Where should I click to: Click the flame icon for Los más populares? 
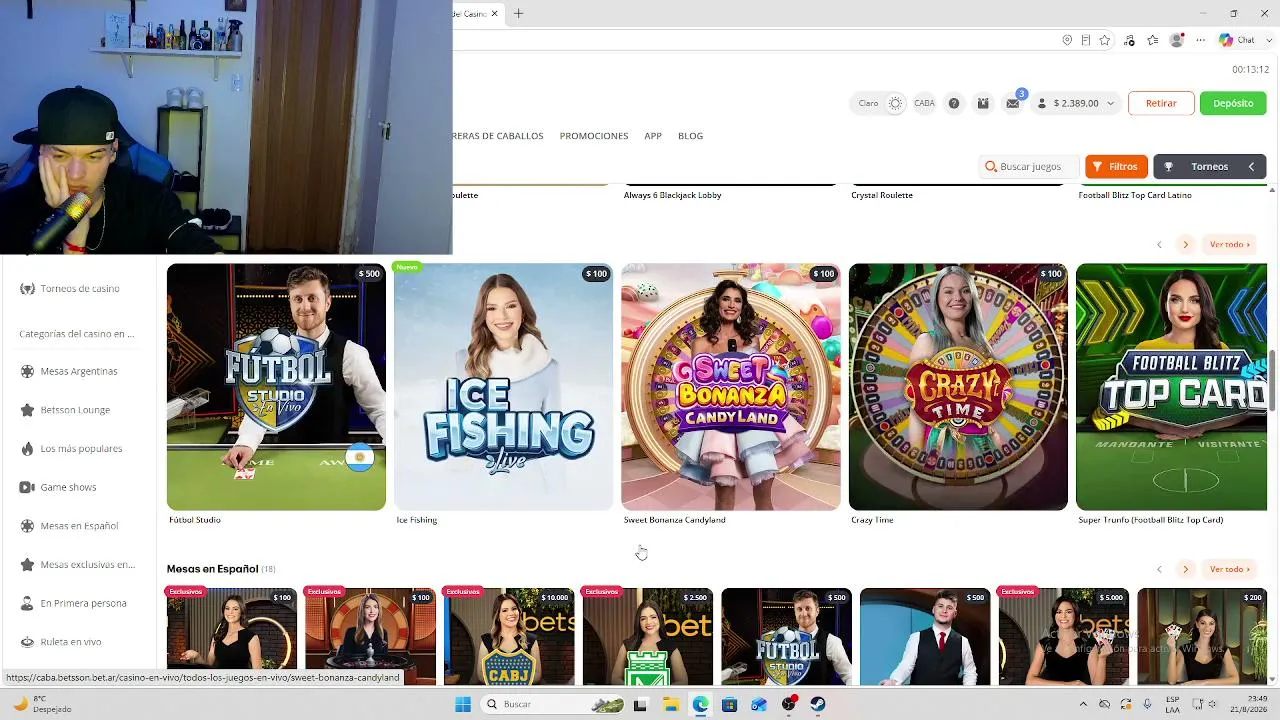pyautogui.click(x=27, y=449)
